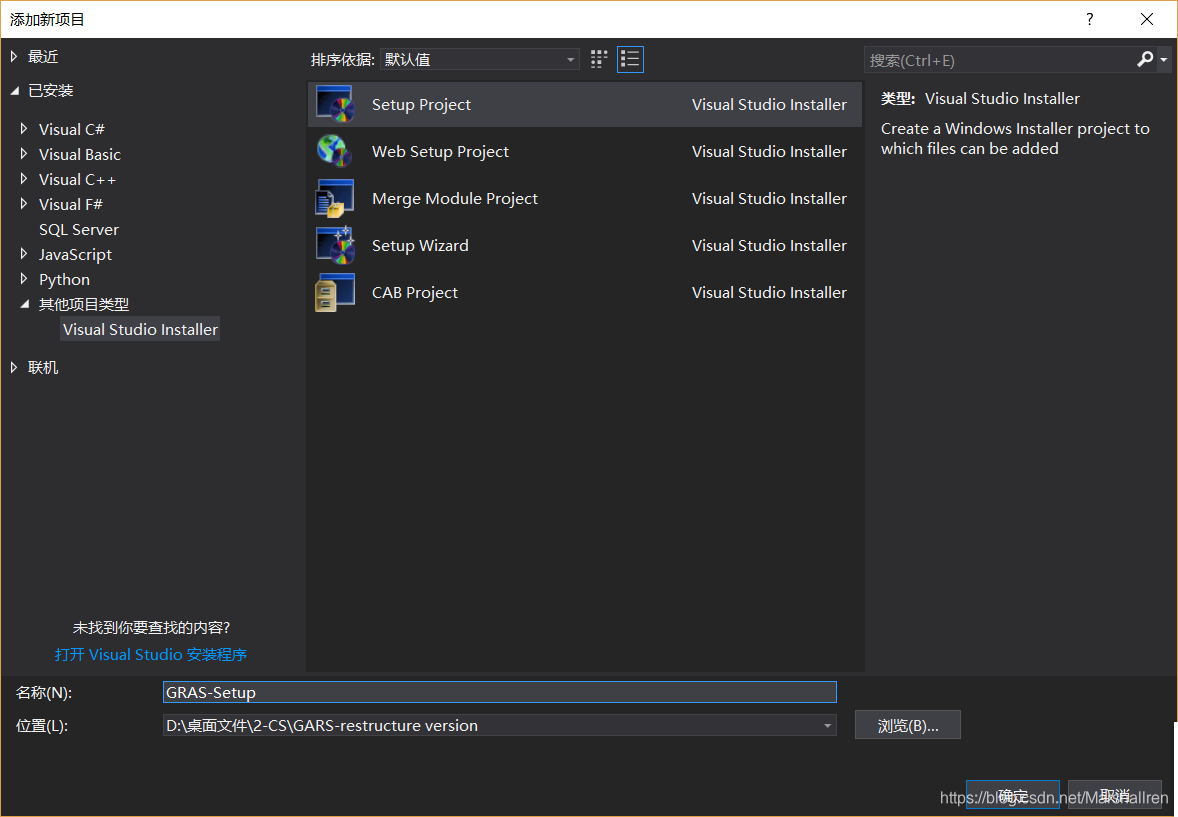Select the Visual F# category label
This screenshot has height=817, width=1178.
[x=71, y=204]
